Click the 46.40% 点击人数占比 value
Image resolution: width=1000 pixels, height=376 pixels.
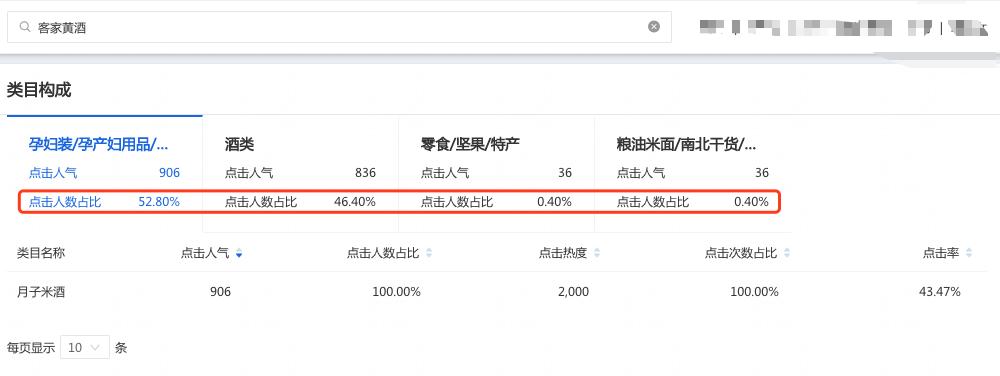(355, 202)
